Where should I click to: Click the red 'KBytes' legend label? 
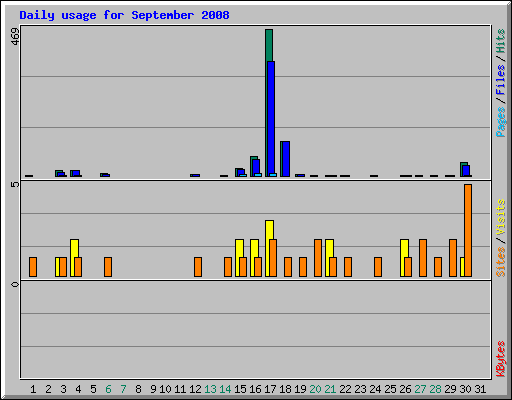click(500, 359)
